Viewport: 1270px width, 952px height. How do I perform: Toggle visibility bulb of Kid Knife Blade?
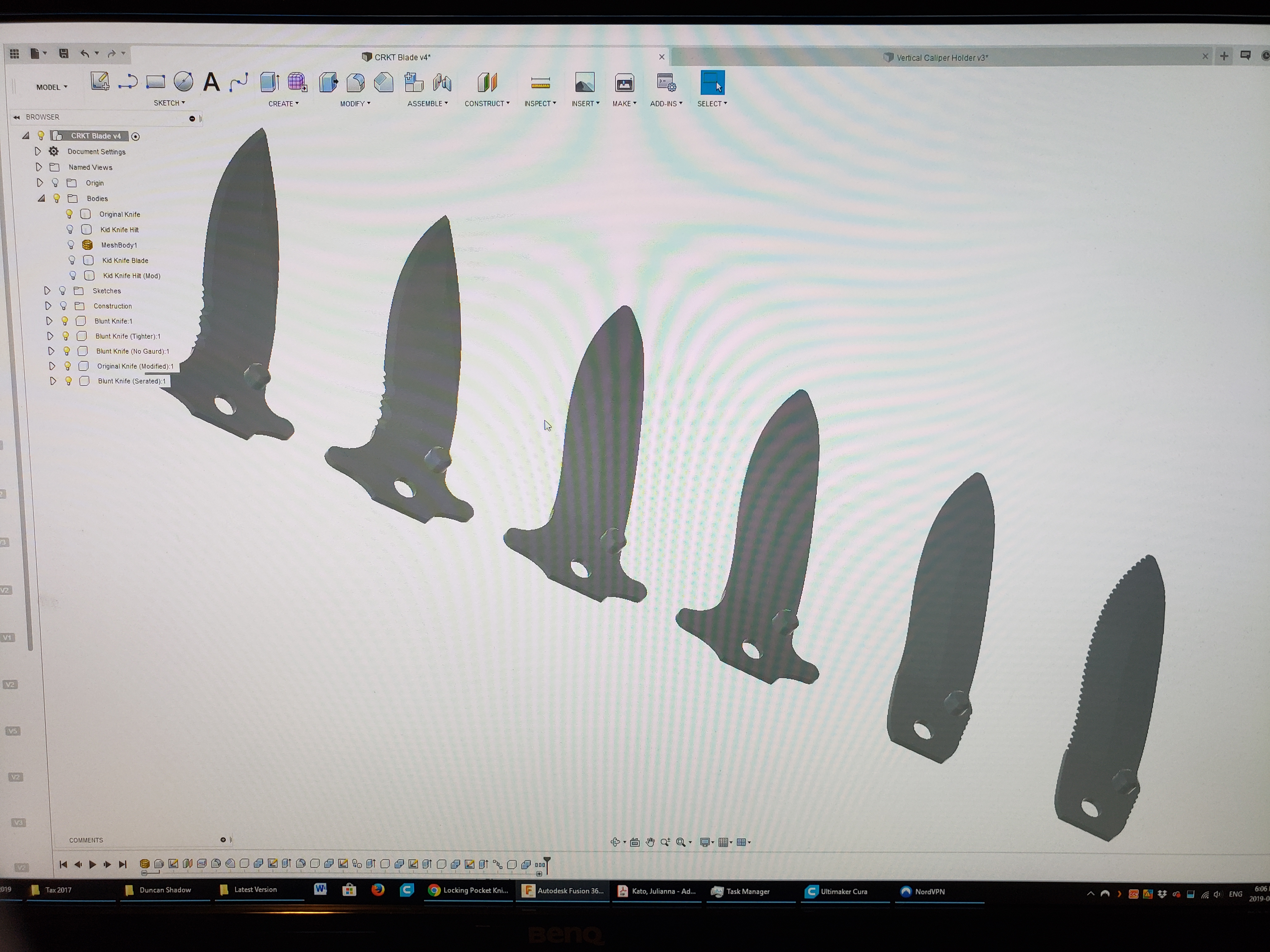point(72,261)
